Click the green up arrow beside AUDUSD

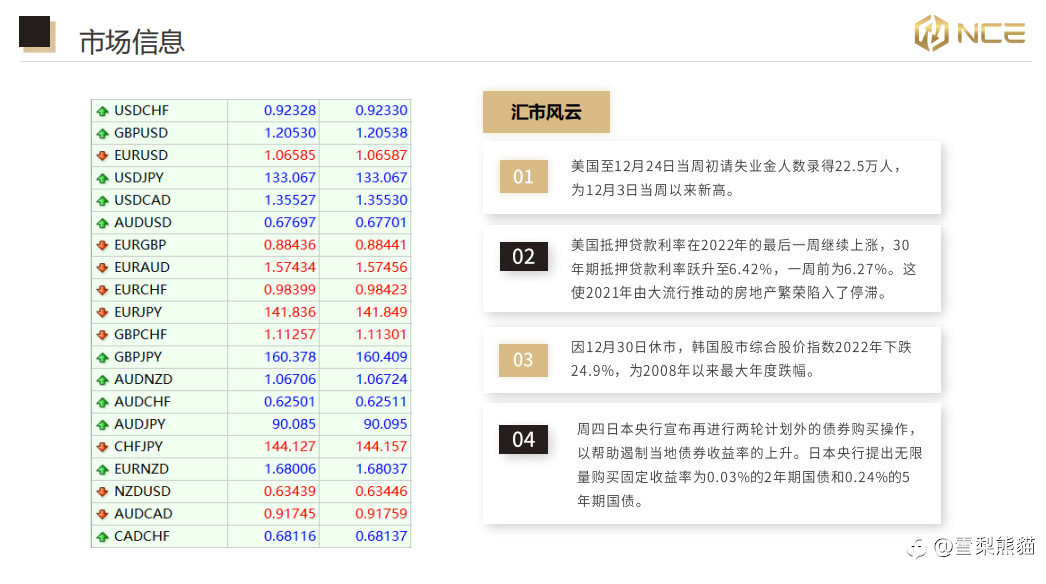pos(102,223)
